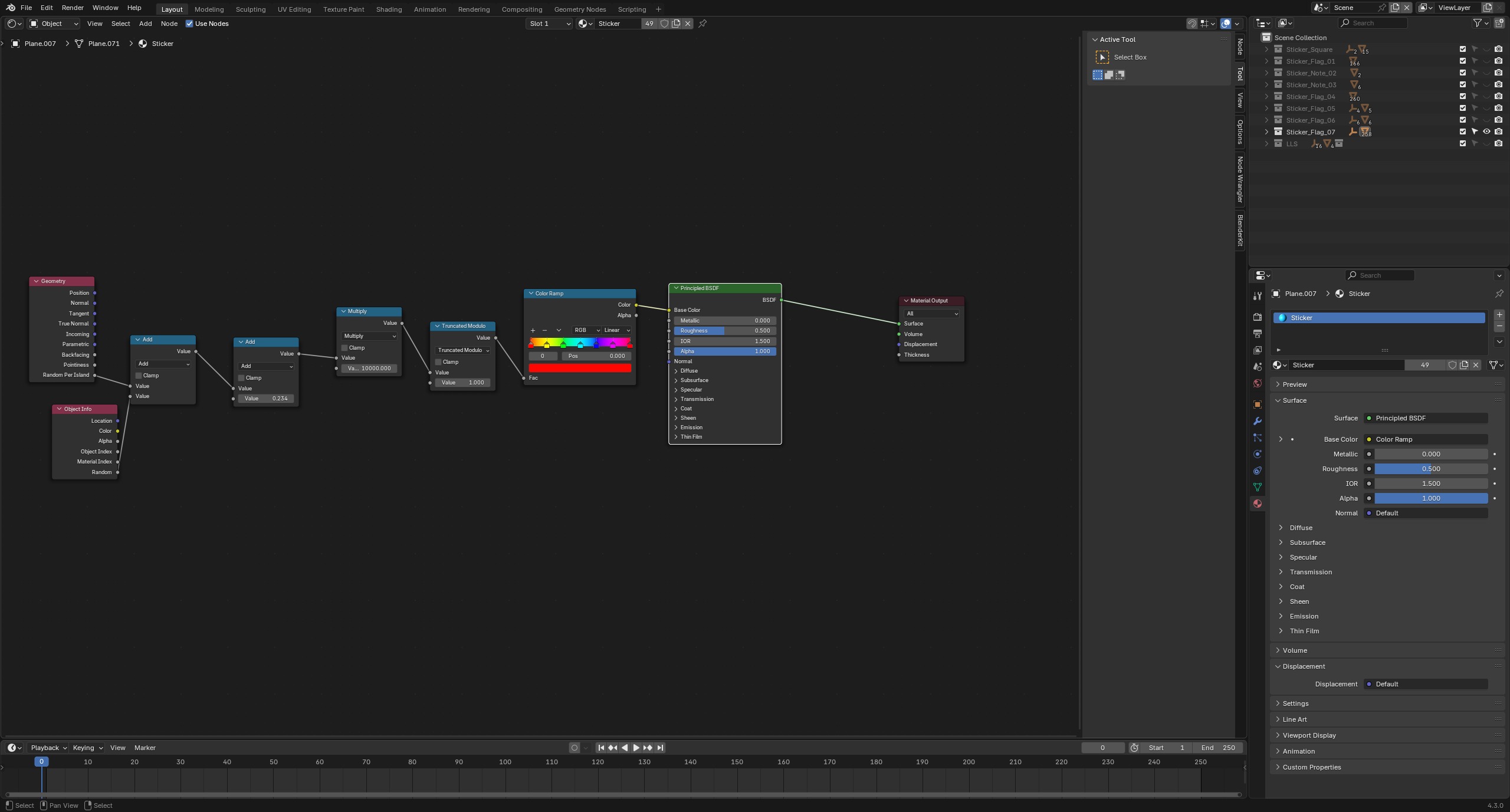Click the End frame field in timeline

1218,748
